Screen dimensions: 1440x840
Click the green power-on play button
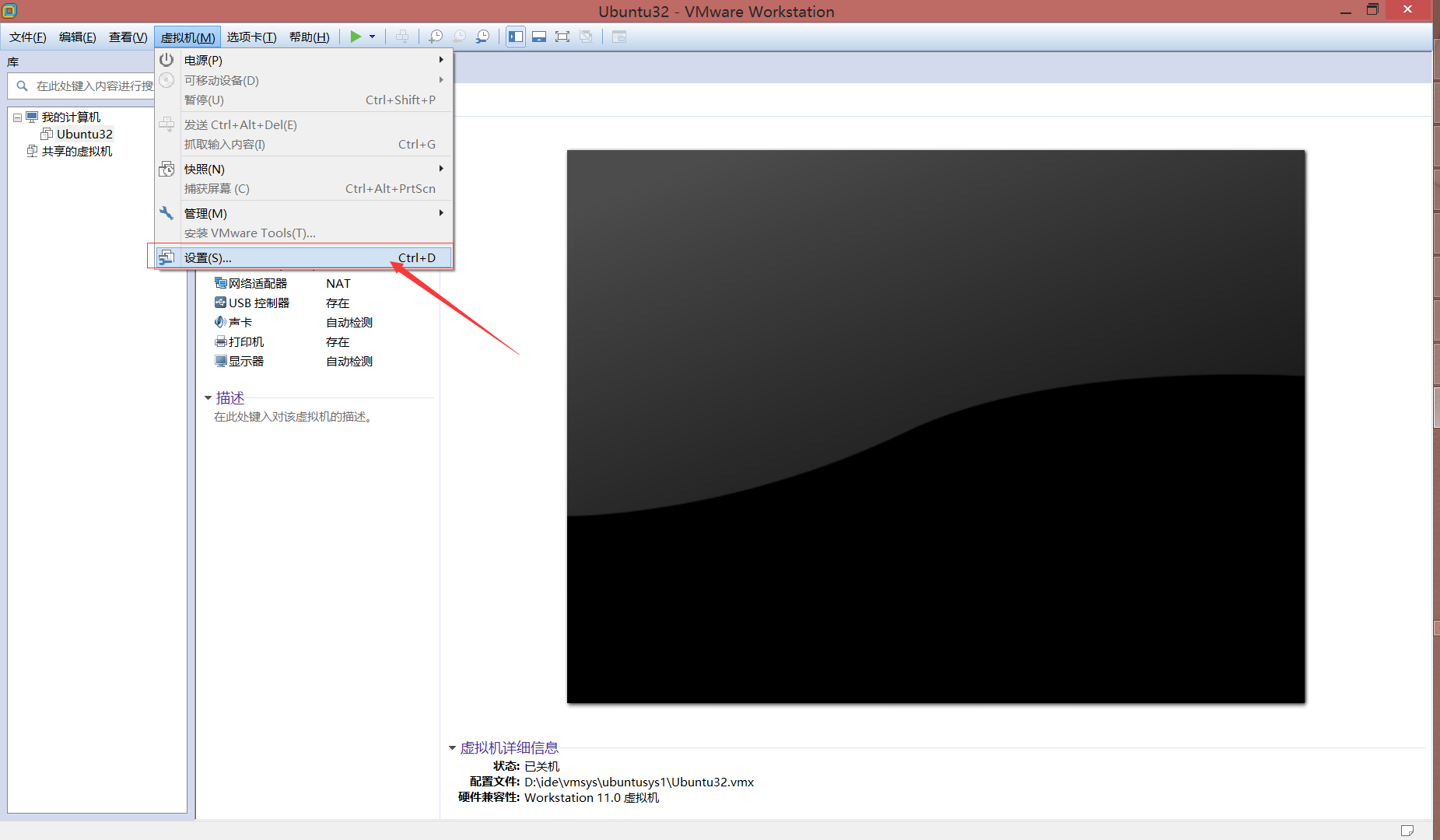click(356, 37)
